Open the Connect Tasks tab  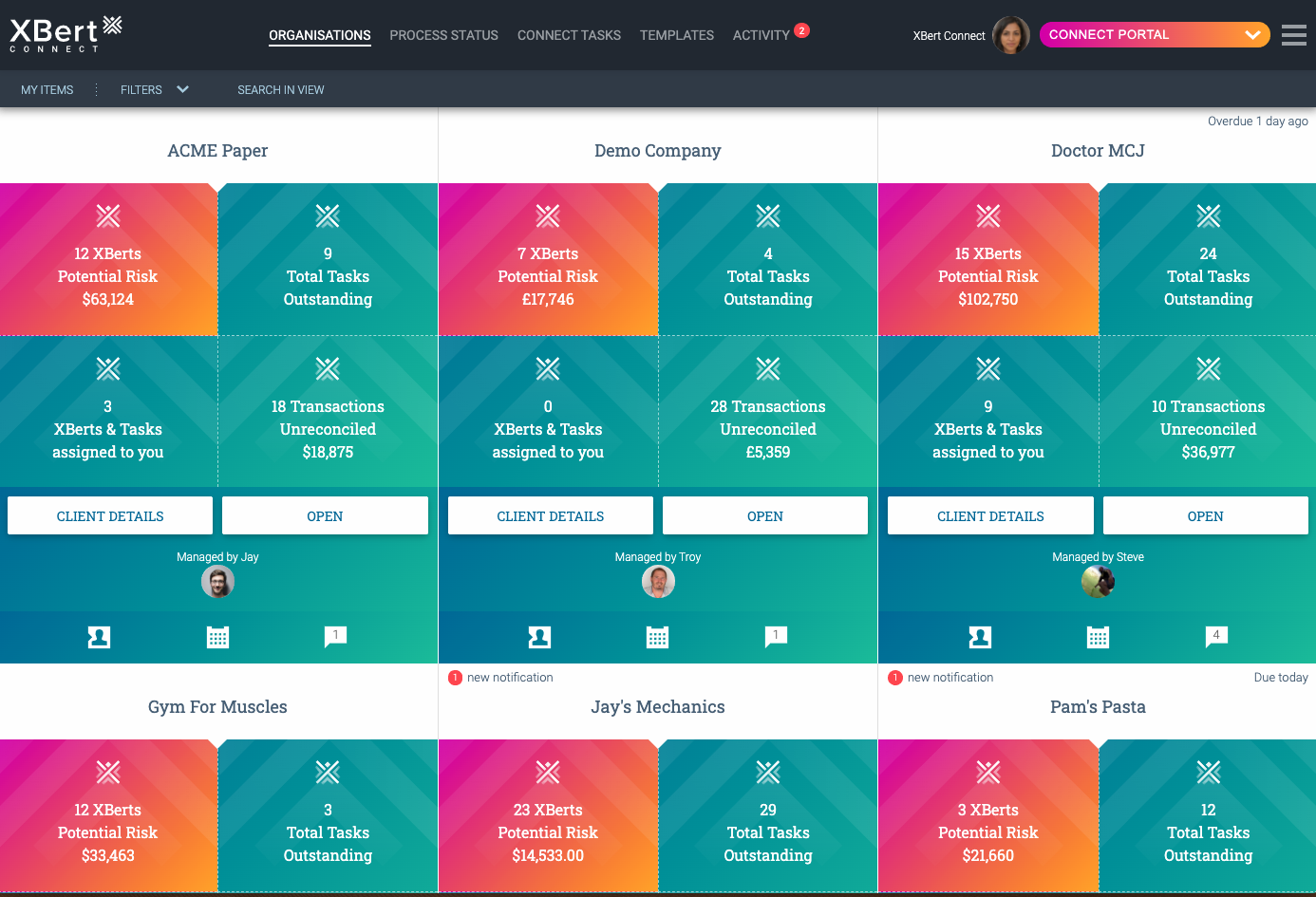tap(569, 35)
